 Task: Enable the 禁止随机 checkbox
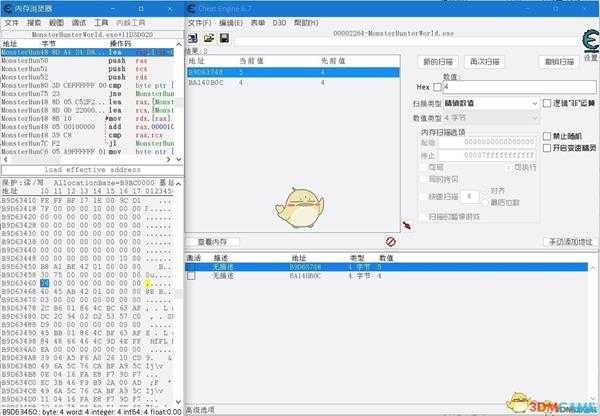pos(546,136)
